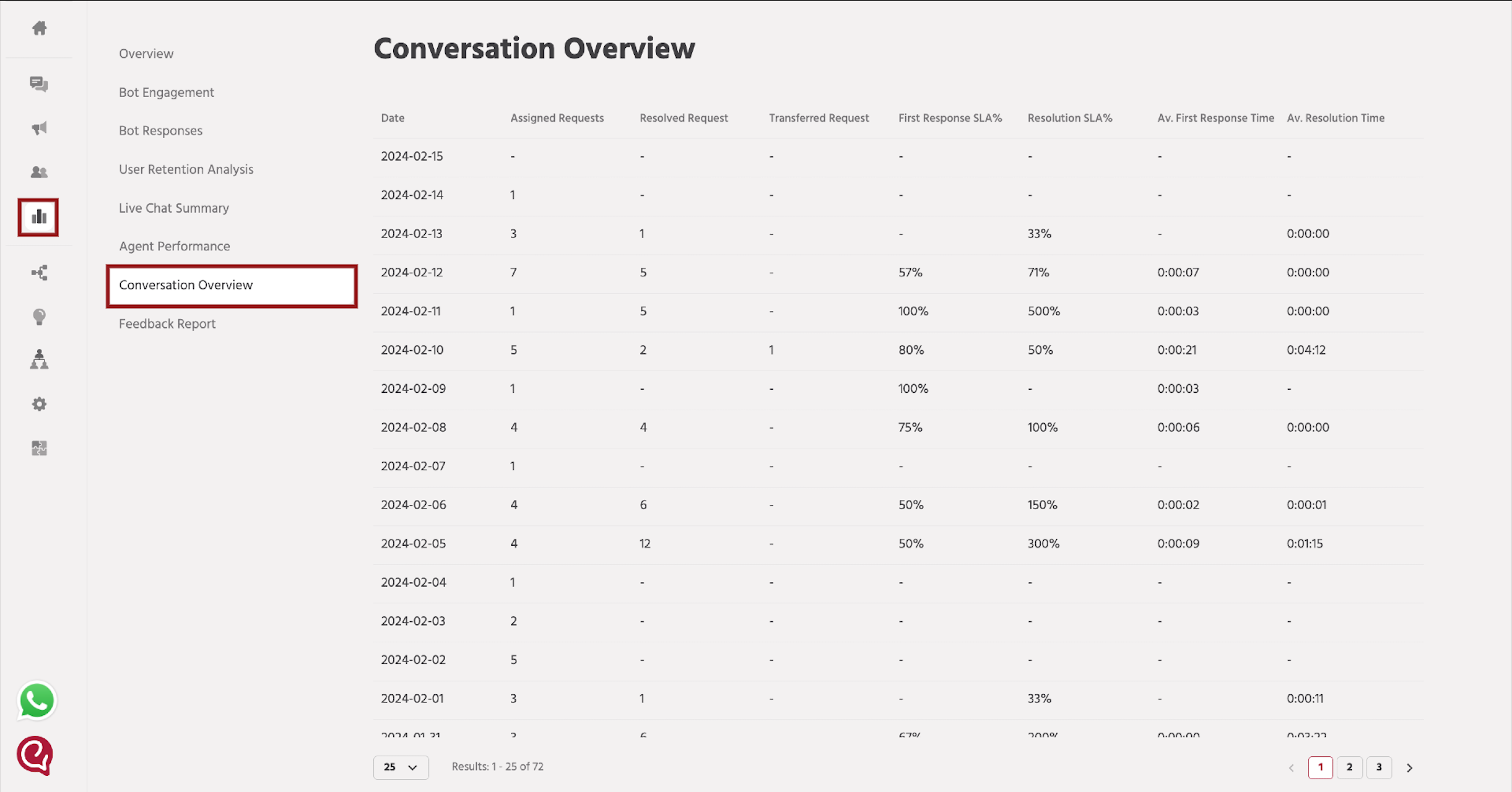Open the Bot Engagement report

tap(166, 92)
